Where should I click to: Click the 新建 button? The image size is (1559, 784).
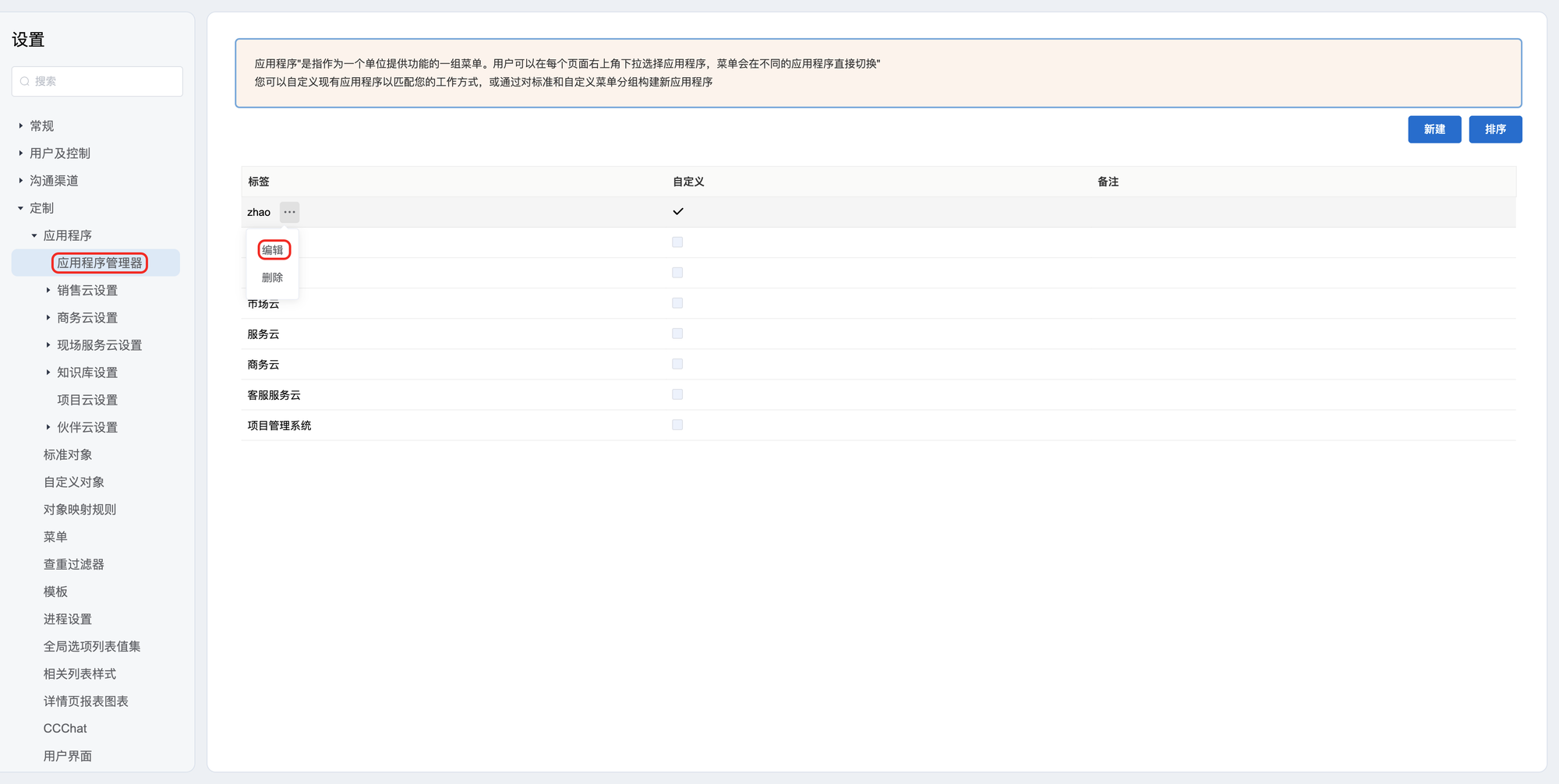(x=1434, y=129)
